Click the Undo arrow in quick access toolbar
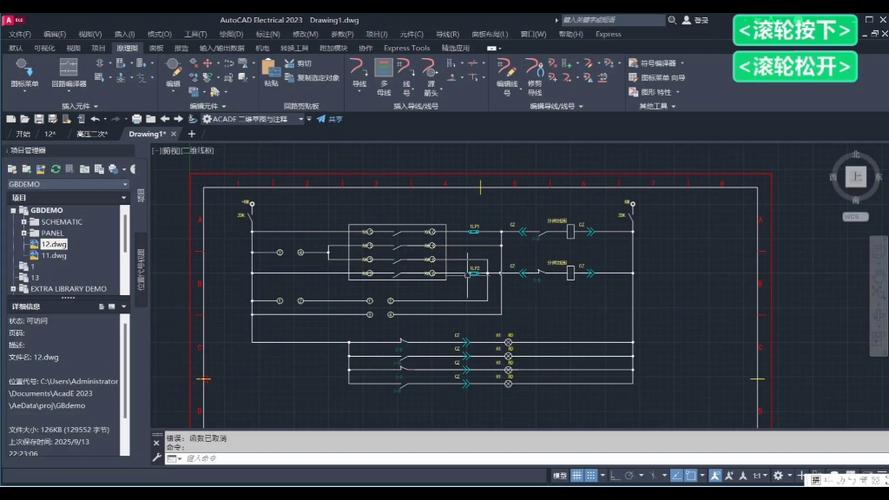The width and height of the screenshot is (889, 500). tap(95, 119)
